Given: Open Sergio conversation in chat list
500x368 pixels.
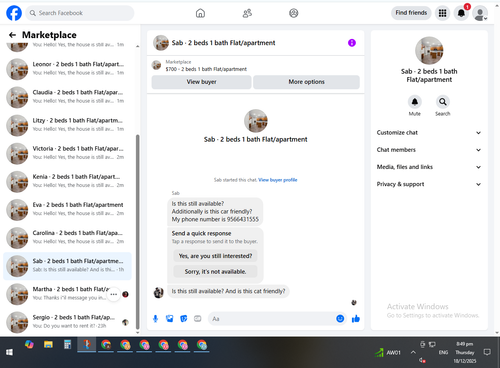Looking at the screenshot, I should pos(67,322).
